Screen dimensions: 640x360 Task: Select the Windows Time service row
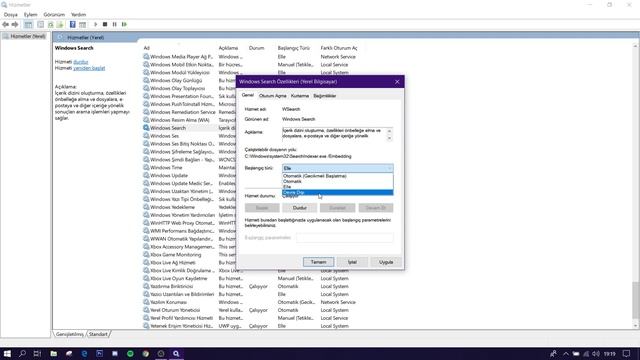tap(166, 167)
